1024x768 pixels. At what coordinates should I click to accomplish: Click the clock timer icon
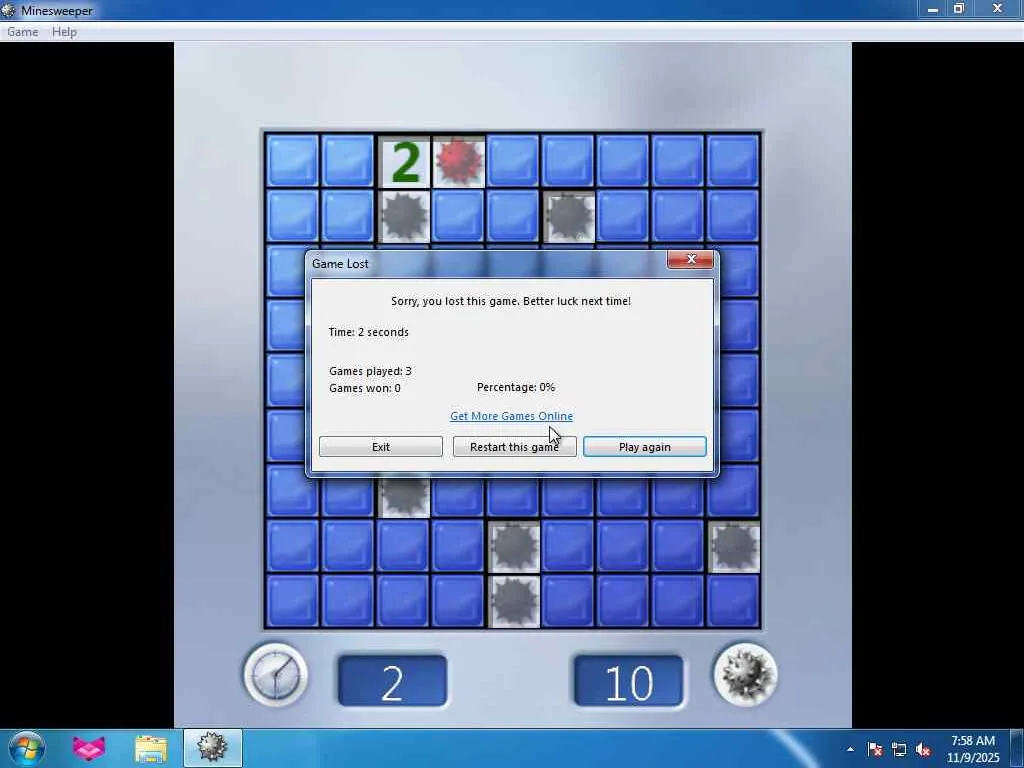(x=276, y=675)
